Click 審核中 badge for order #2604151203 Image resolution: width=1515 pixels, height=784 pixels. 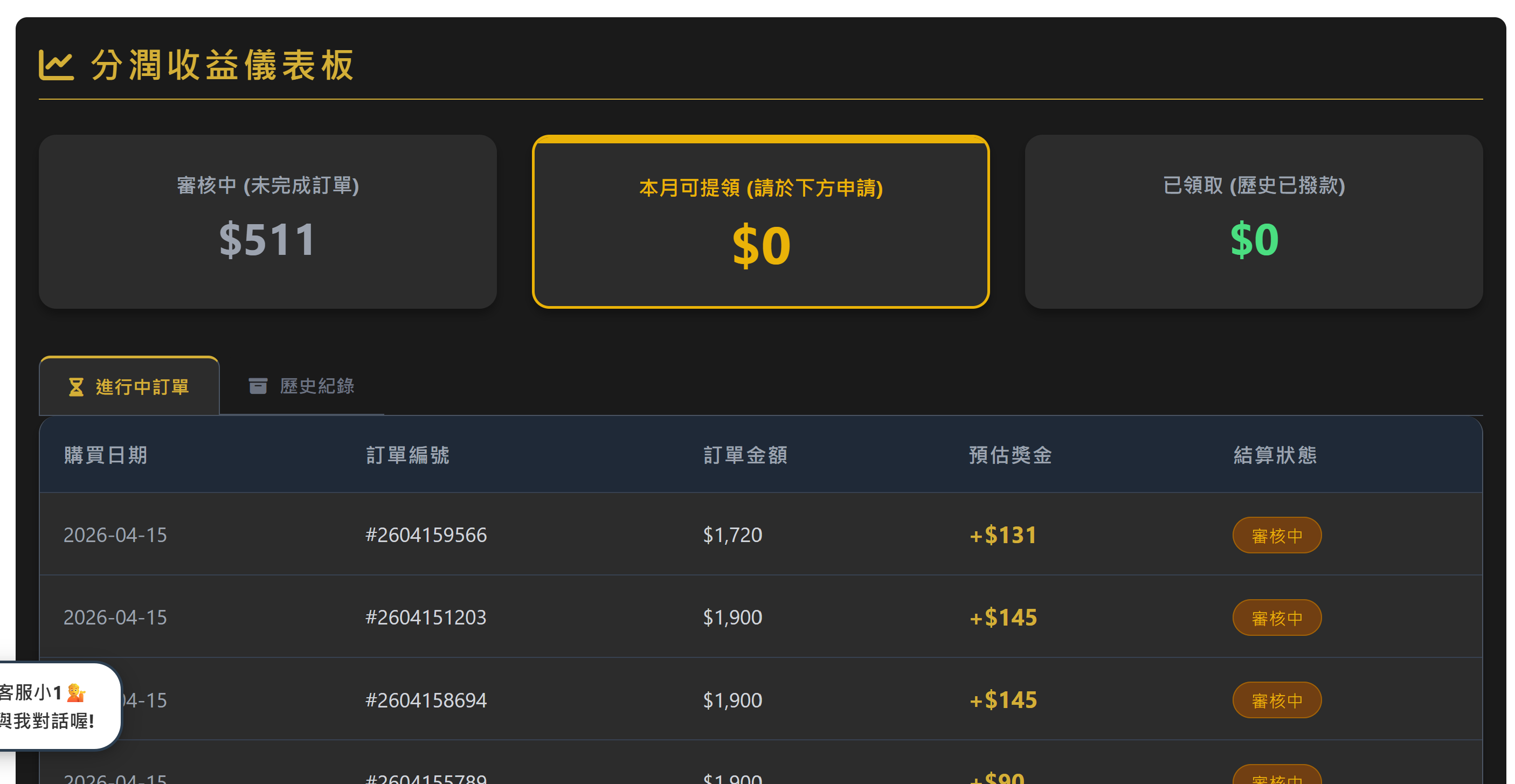point(1276,618)
